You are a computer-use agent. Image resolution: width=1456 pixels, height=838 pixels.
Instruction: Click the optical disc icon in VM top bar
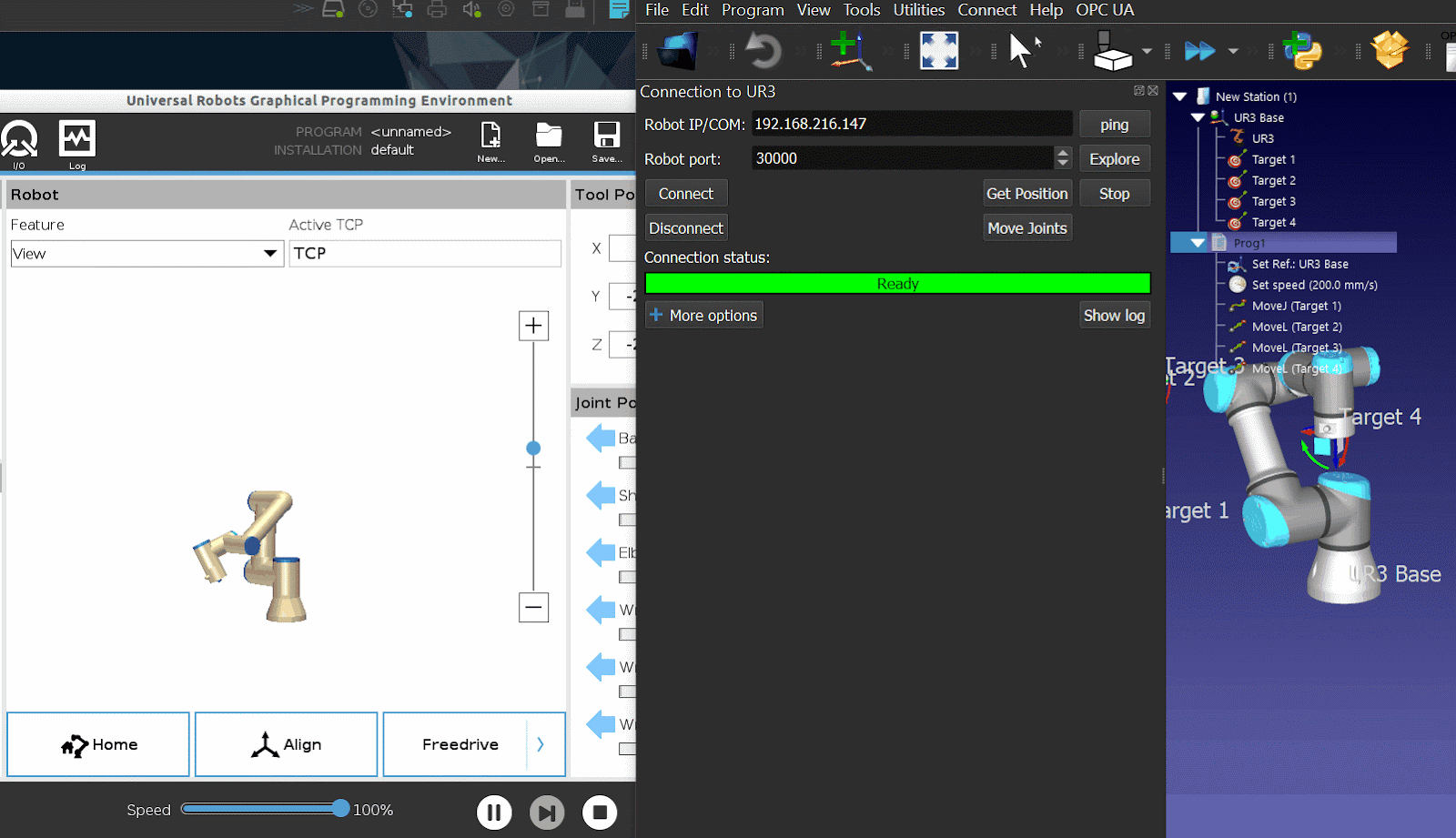coord(368,9)
